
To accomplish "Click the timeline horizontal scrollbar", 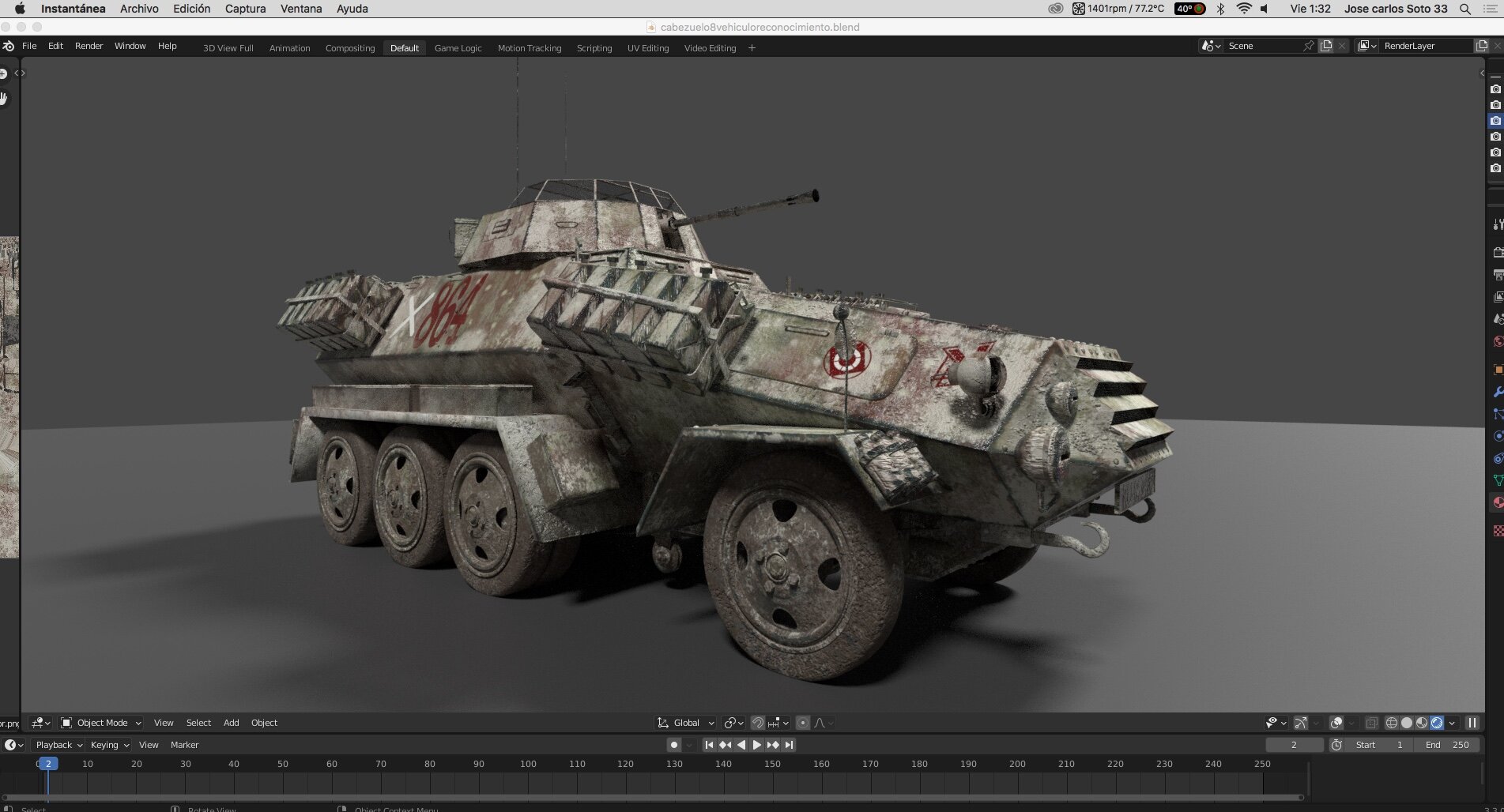I will pos(651,797).
